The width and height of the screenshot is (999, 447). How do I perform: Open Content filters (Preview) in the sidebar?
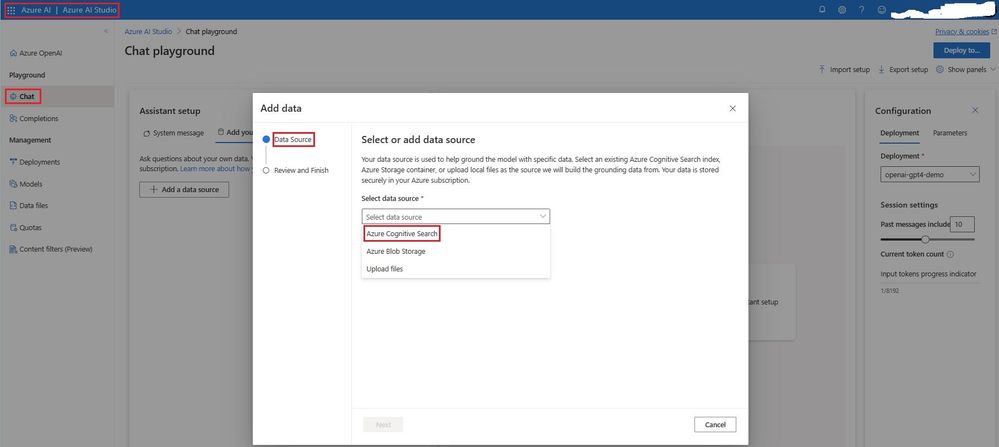(x=51, y=249)
